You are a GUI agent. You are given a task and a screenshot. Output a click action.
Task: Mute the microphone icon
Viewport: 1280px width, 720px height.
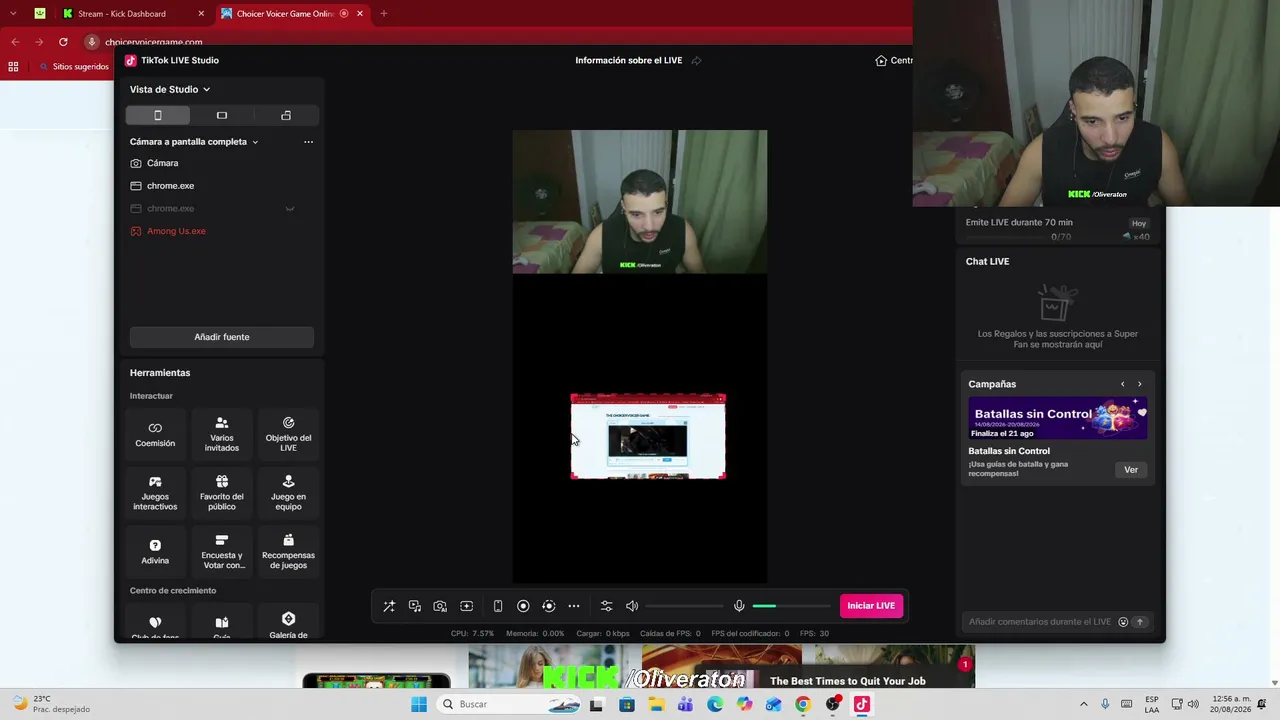(x=739, y=606)
